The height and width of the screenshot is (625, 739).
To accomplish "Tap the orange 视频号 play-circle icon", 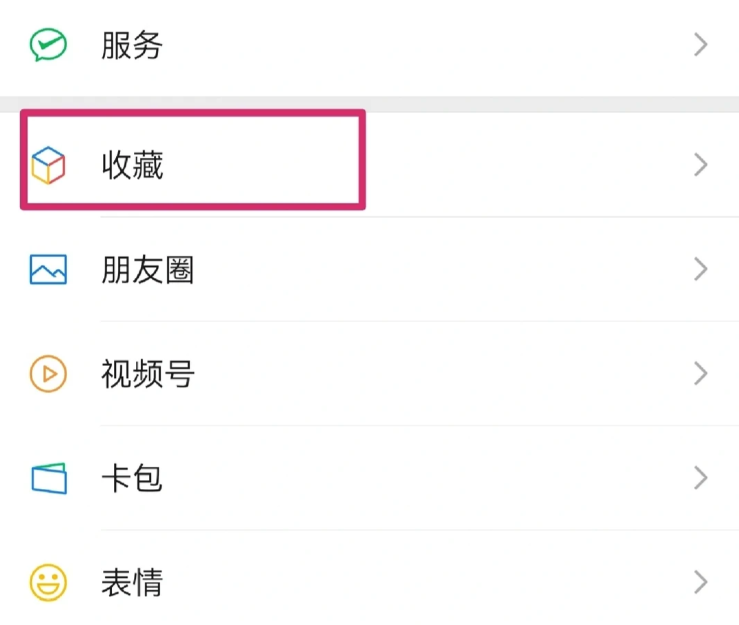I will (x=48, y=374).
